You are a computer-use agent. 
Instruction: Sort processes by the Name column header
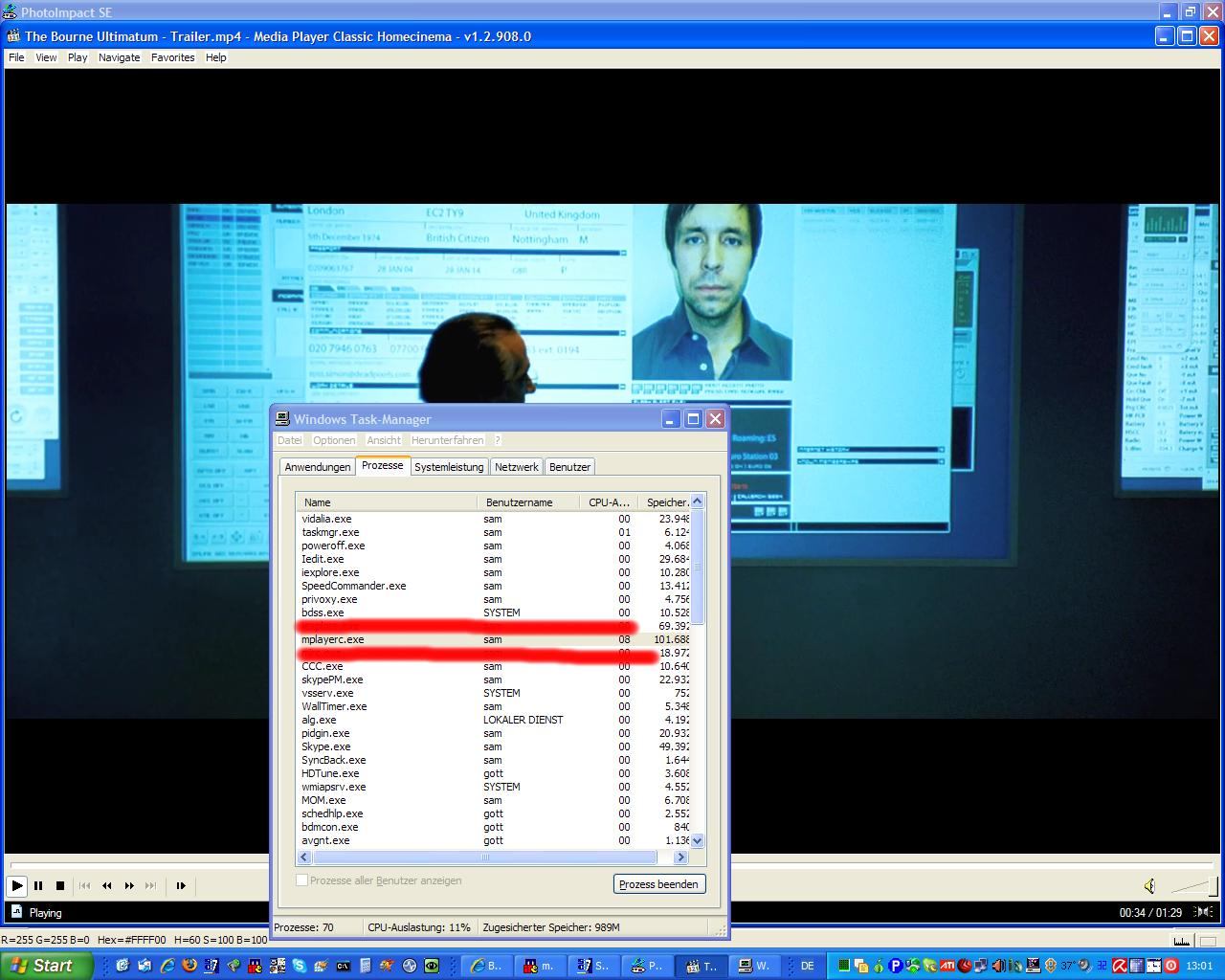point(388,502)
